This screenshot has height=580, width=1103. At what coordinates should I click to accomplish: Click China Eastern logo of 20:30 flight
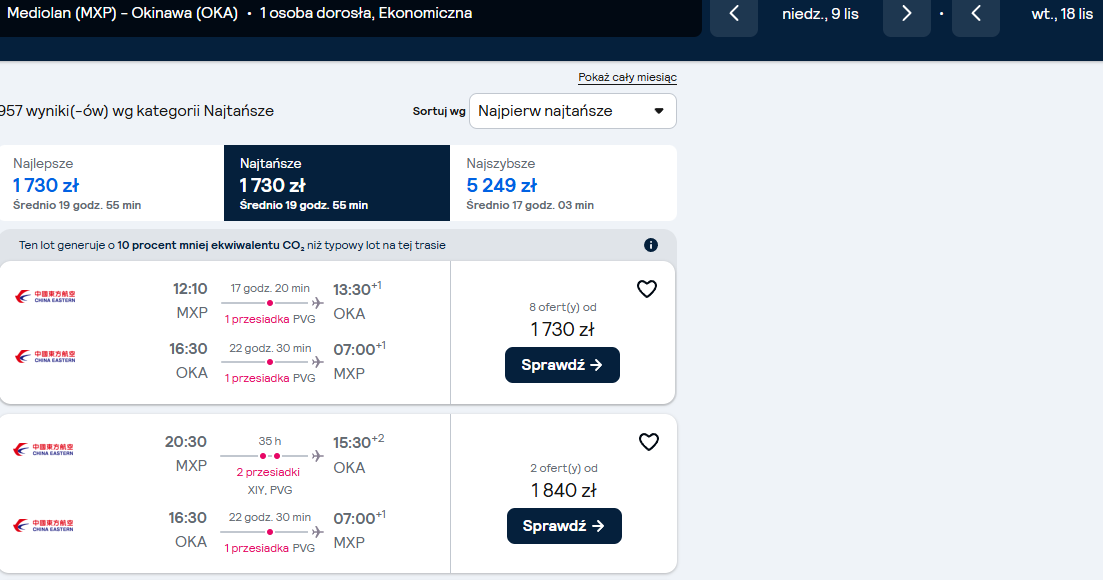point(44,449)
